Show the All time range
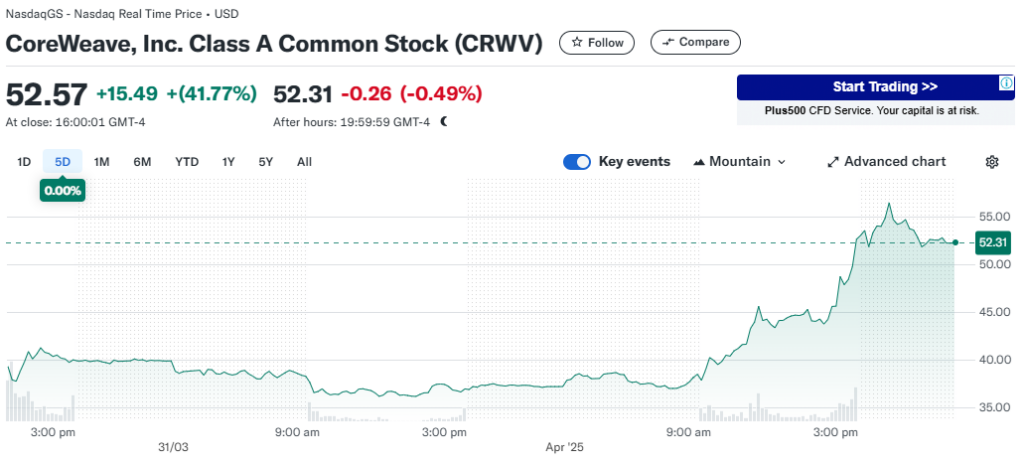 tap(304, 162)
